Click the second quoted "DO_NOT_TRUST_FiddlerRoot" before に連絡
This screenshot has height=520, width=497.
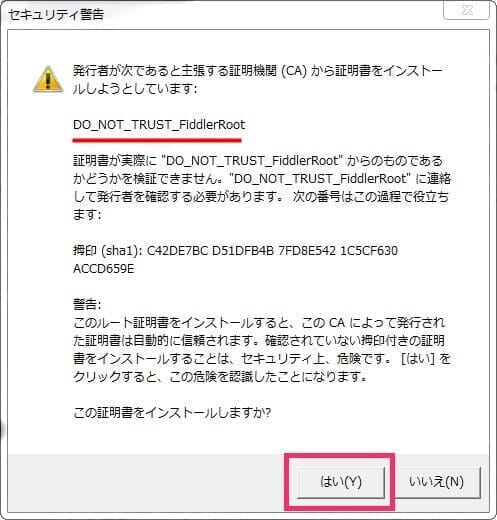tap(320, 179)
